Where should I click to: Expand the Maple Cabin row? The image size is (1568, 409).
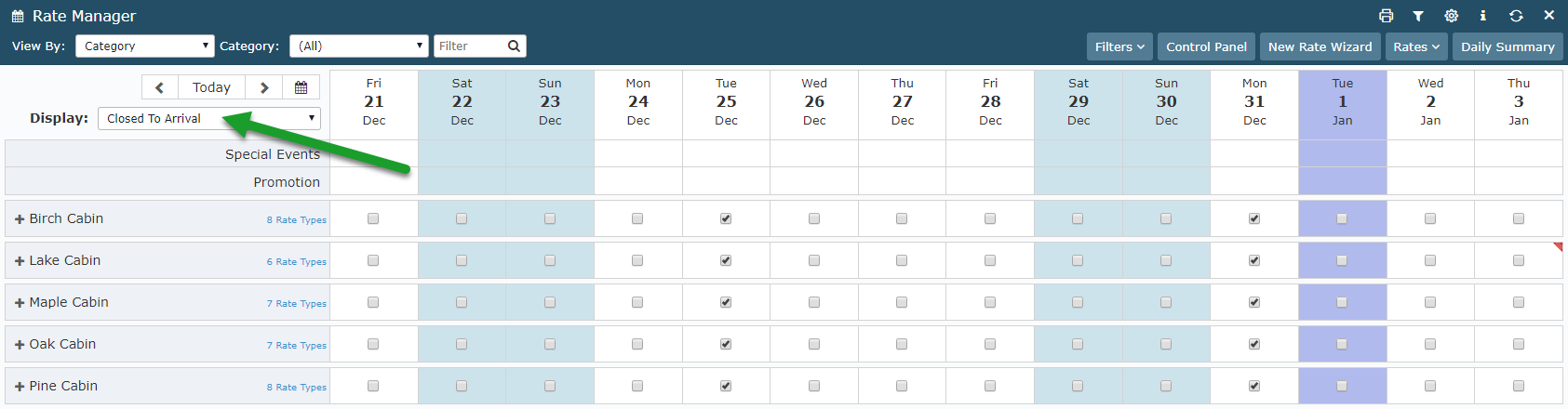click(x=20, y=303)
